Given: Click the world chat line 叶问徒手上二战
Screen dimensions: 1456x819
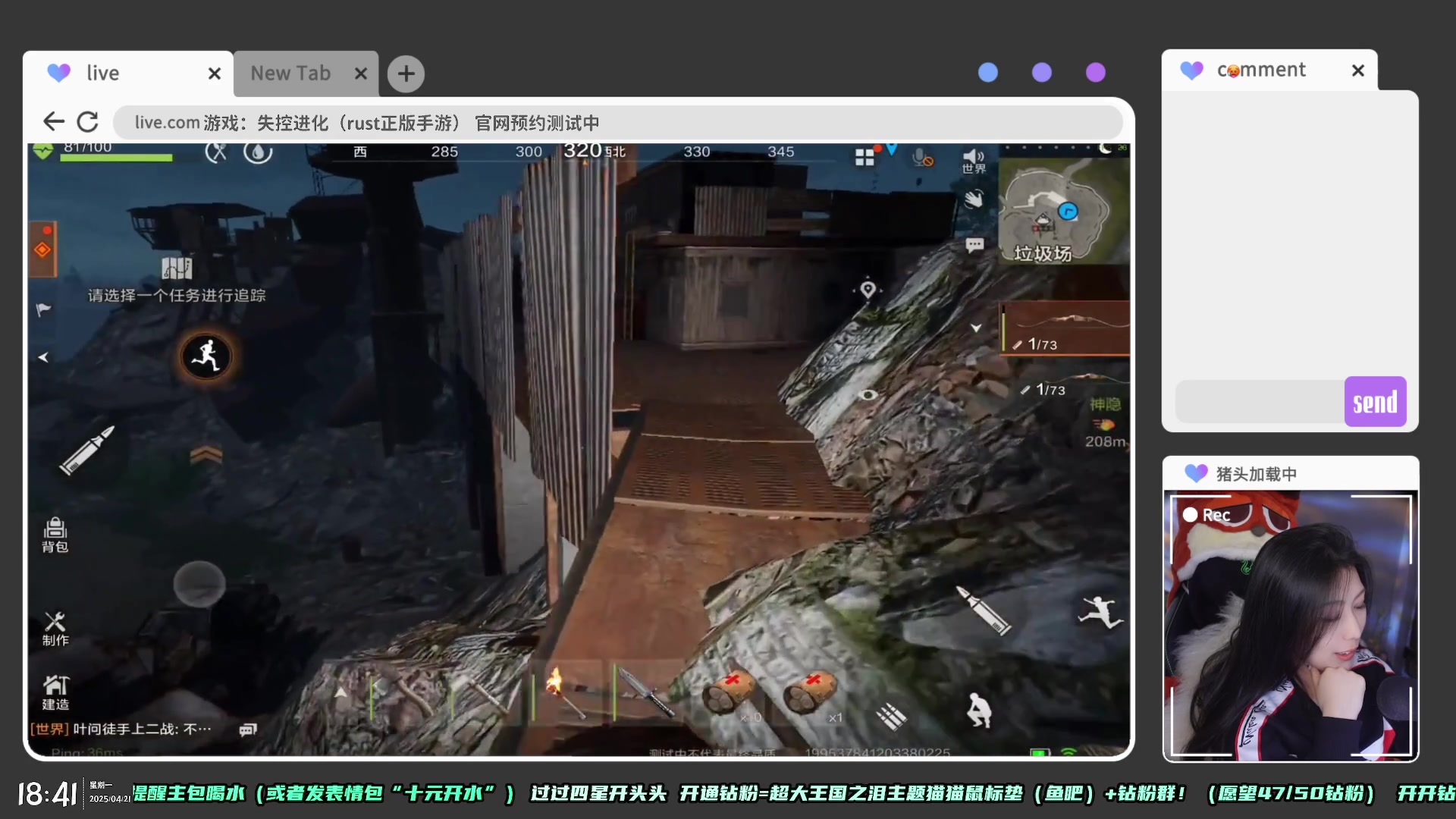Looking at the screenshot, I should click(x=121, y=730).
